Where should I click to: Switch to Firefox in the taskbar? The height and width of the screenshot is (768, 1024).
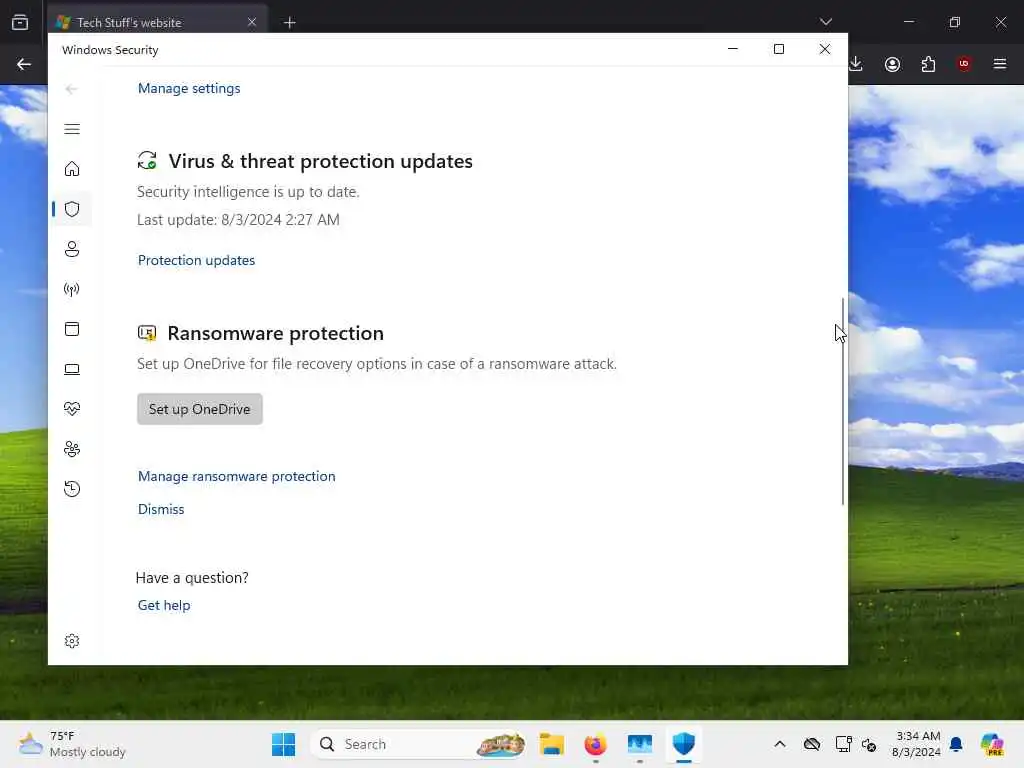tap(595, 744)
